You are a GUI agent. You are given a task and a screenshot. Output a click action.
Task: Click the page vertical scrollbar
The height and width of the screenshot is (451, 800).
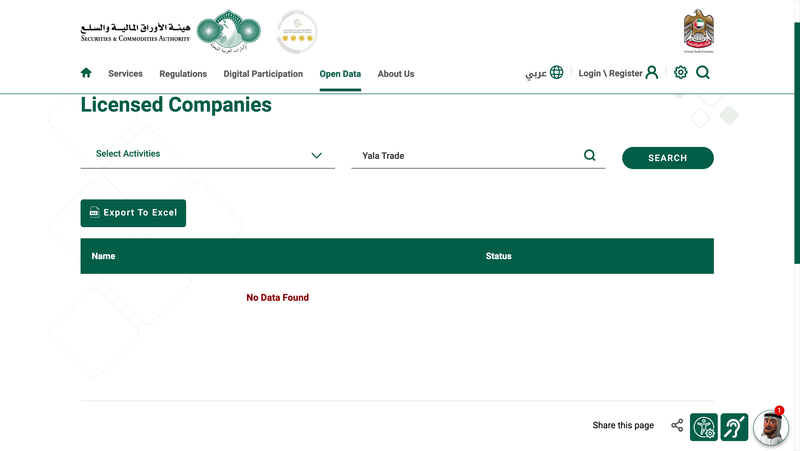coord(797,143)
